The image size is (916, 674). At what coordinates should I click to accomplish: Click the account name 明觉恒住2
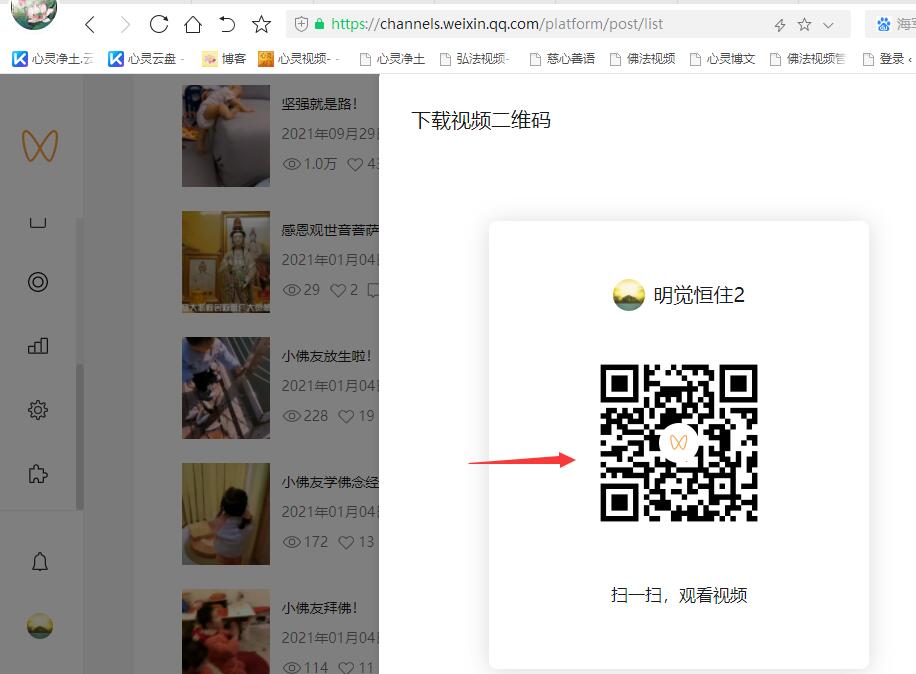click(699, 296)
